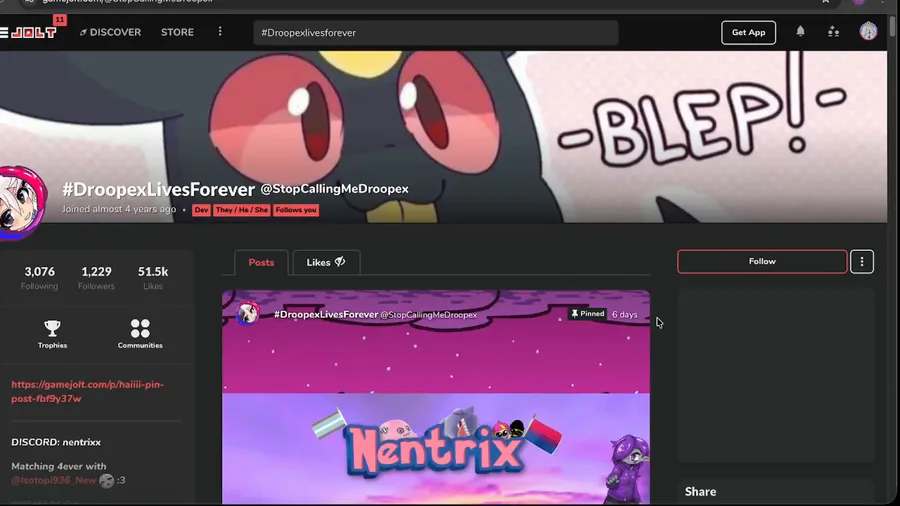Open the top navigation more-options dots

pos(220,32)
